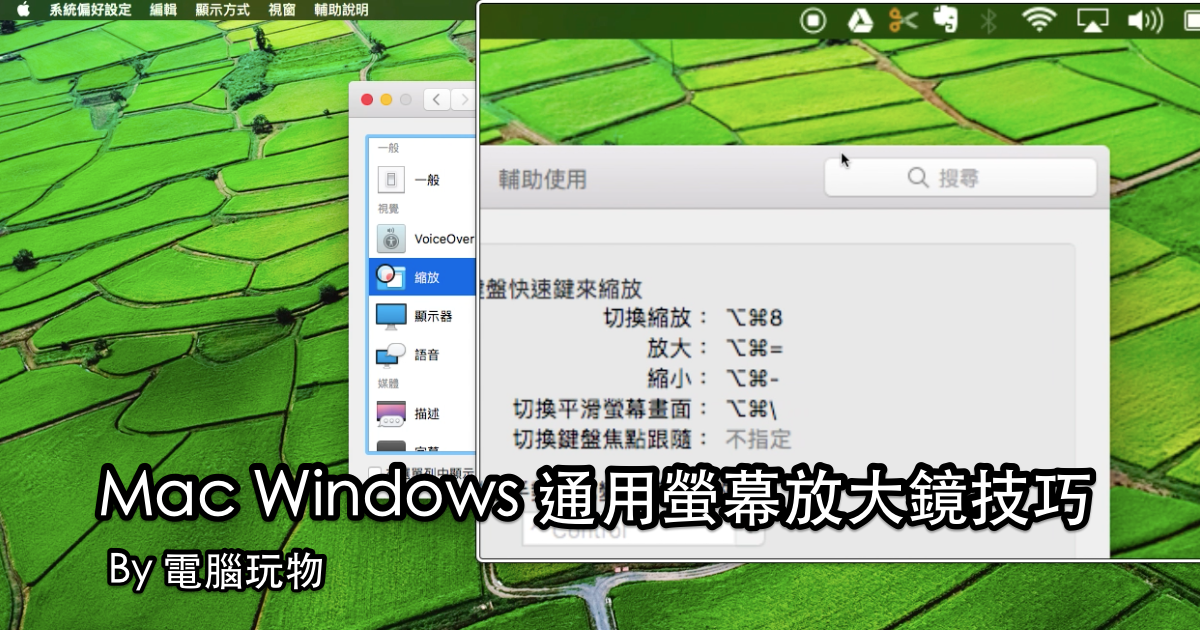Open the 輔助說明 menu
1200x630 pixels.
click(x=341, y=10)
